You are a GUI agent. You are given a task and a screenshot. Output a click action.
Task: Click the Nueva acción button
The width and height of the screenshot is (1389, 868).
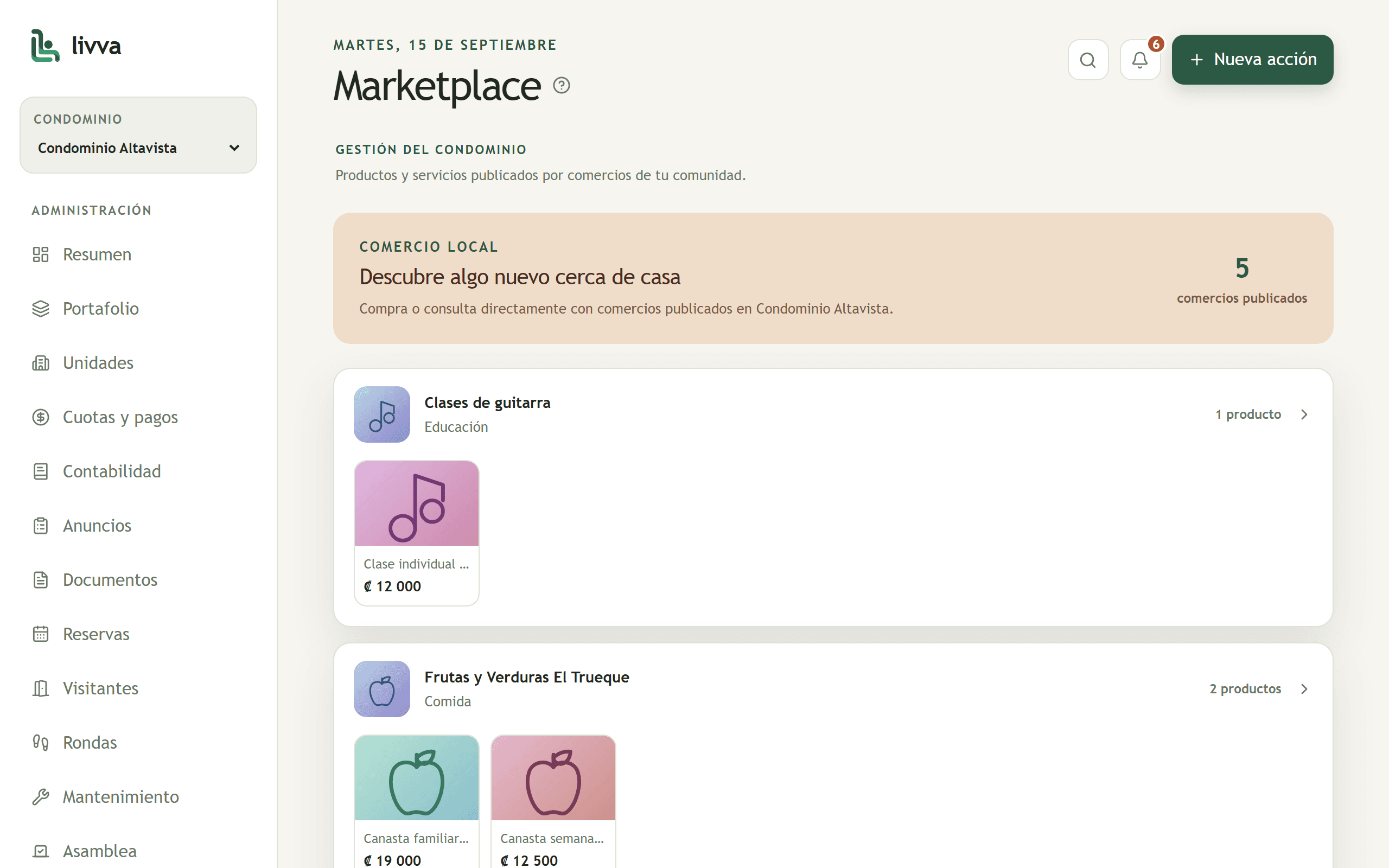(x=1252, y=60)
